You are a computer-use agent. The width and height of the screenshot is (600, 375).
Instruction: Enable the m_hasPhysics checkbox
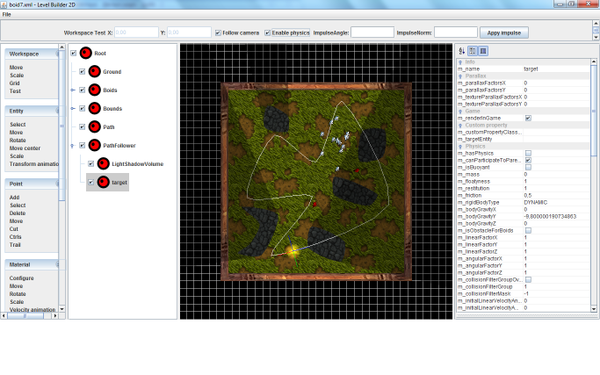[x=528, y=153]
